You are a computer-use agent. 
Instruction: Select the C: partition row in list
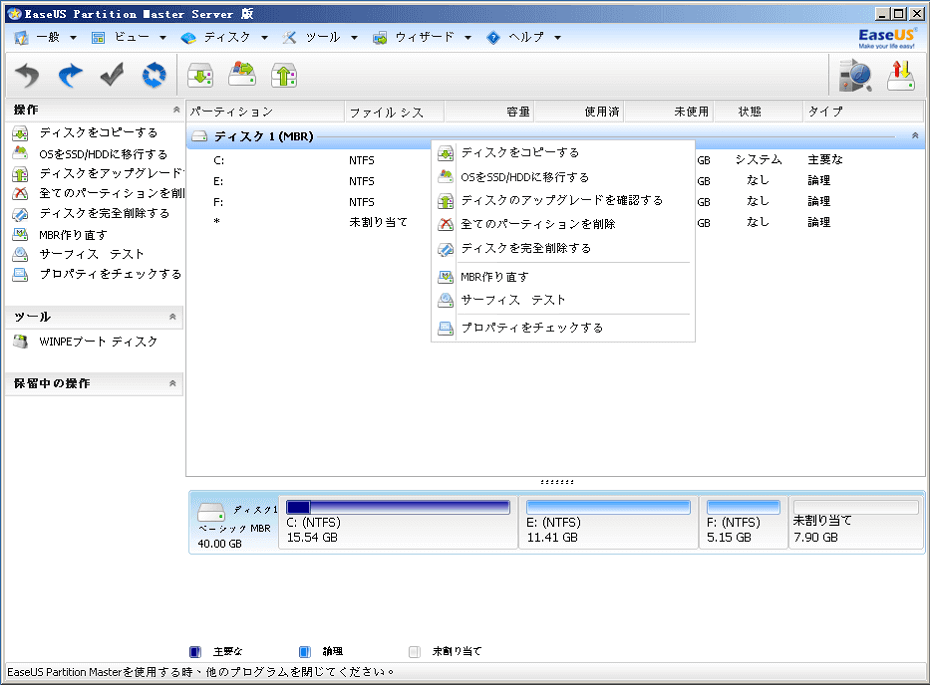pos(555,160)
